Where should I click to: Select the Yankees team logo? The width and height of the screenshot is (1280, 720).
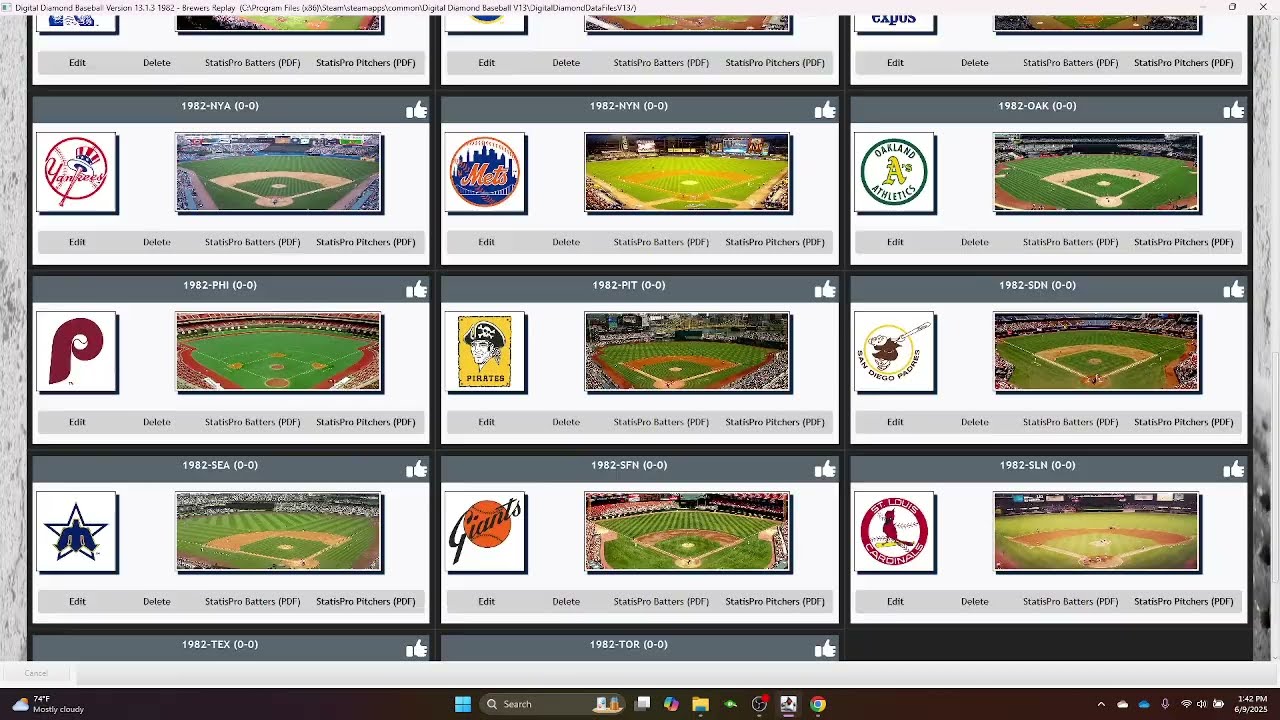coord(77,173)
